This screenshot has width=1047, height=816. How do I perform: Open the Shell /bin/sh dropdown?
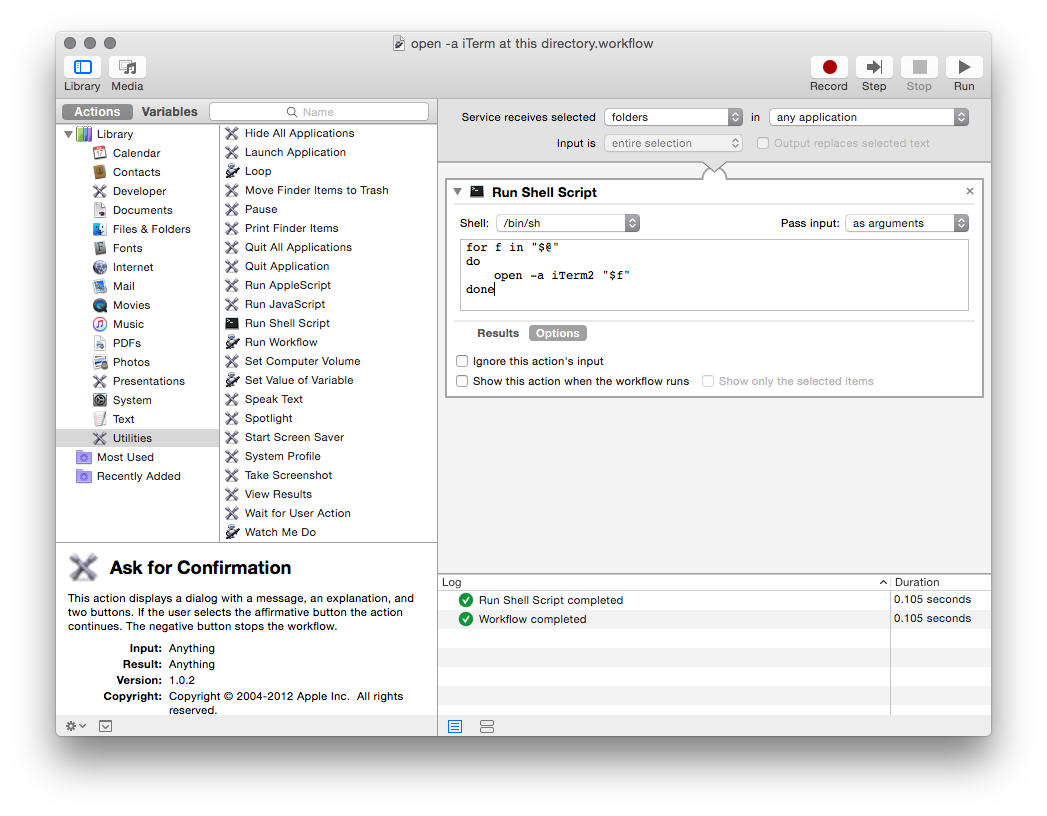coord(568,223)
